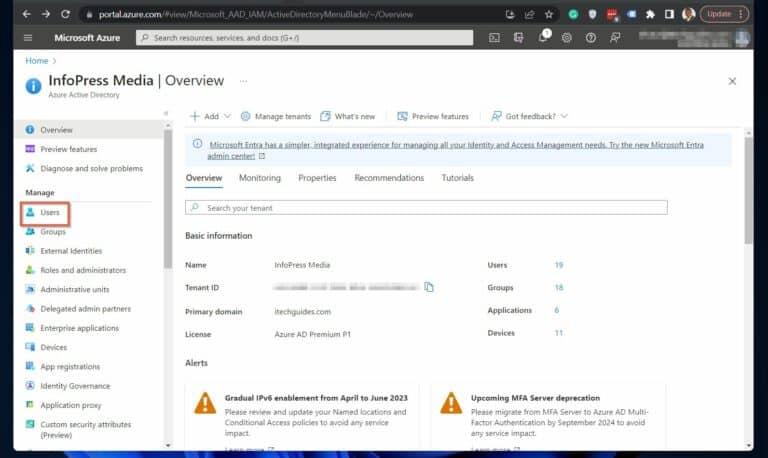
Task: Open the Share page icon in address bar
Action: point(529,14)
